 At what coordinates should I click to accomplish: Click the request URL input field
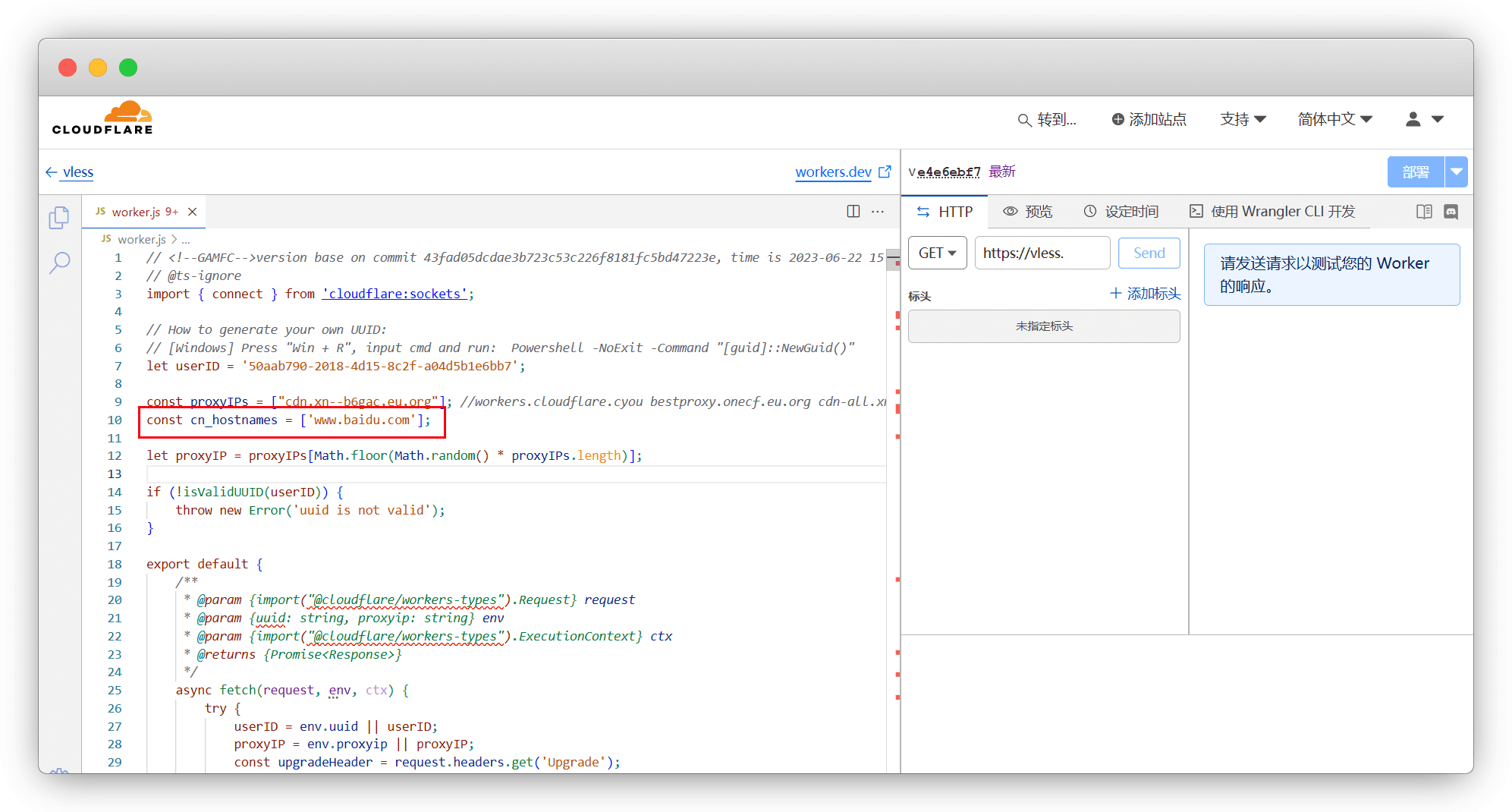1042,253
